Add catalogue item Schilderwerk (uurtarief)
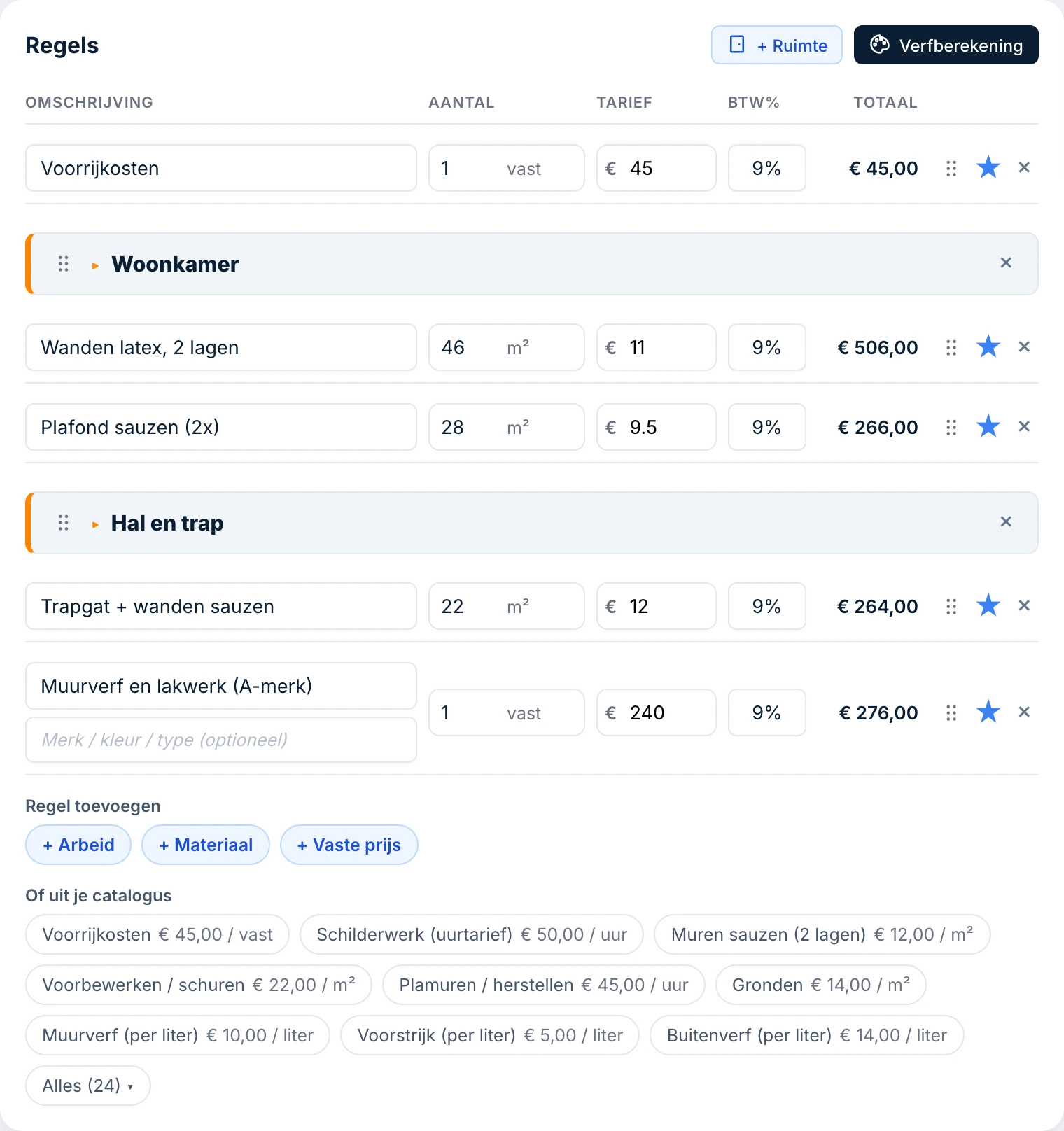Image resolution: width=1064 pixels, height=1131 pixels. click(472, 934)
